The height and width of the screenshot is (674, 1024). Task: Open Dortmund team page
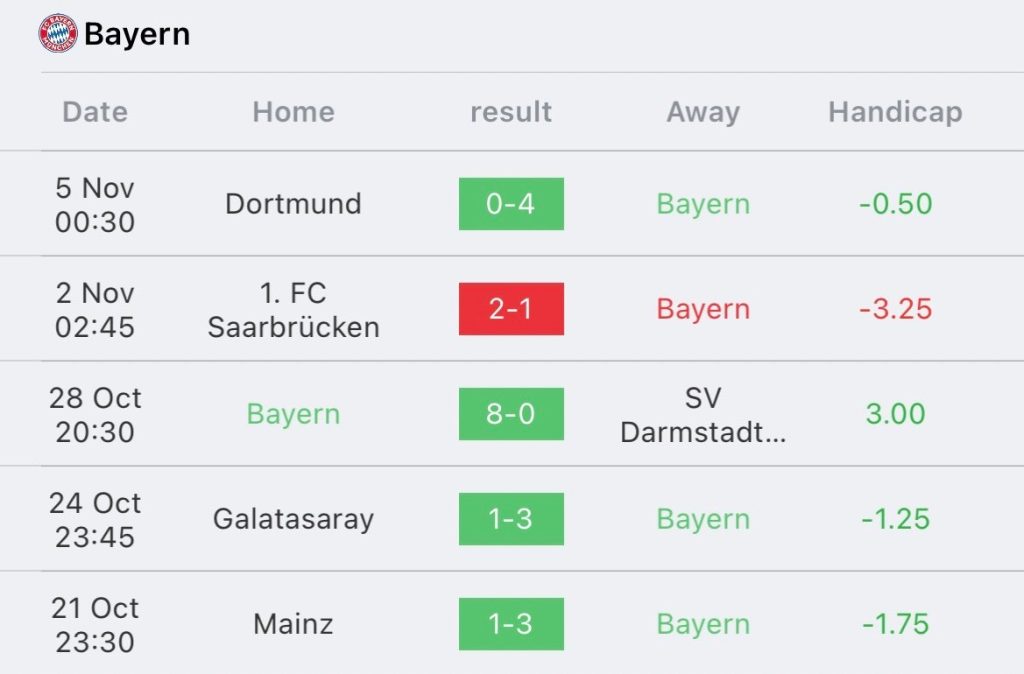pos(293,204)
